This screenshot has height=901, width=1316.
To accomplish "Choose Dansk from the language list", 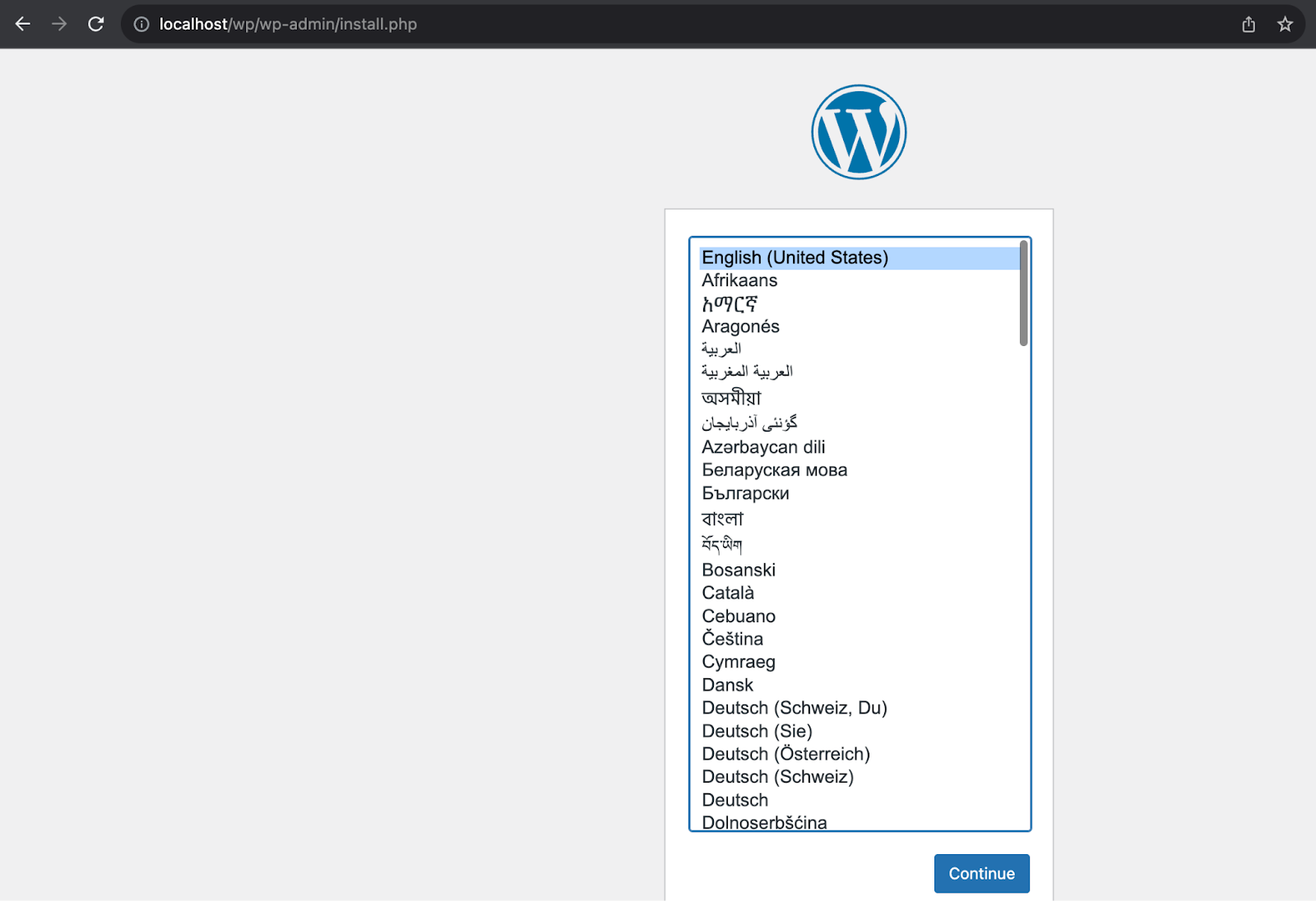I will [860, 685].
